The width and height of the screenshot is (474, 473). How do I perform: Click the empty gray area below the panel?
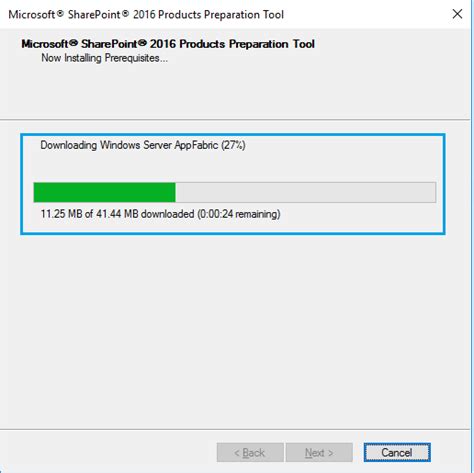(x=235, y=332)
